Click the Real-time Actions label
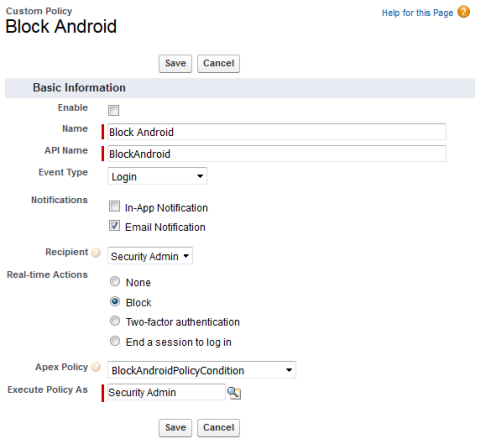Screen dimensions: 480x442 click(x=47, y=275)
